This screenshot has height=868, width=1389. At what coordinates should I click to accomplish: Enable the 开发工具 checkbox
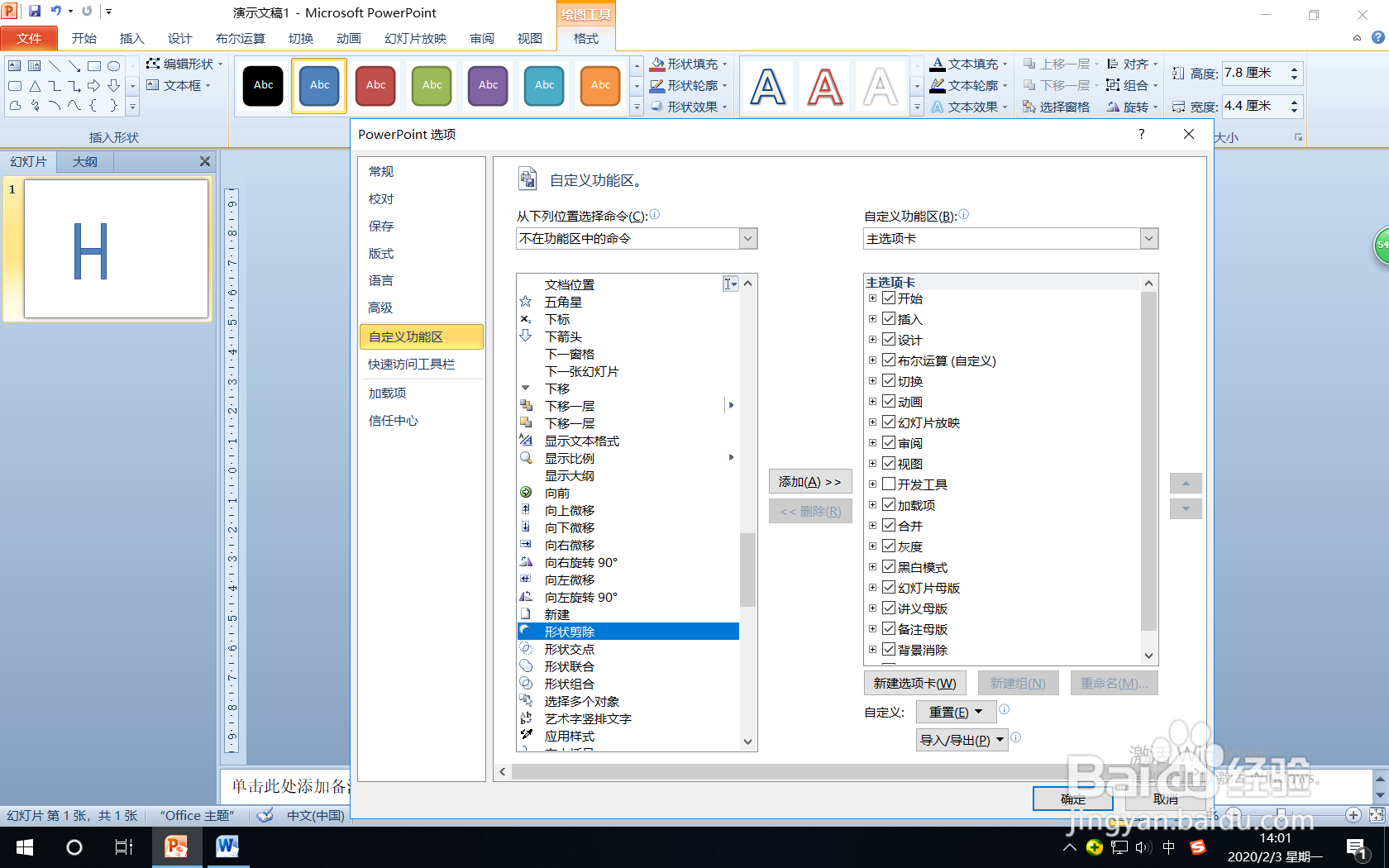pos(889,484)
